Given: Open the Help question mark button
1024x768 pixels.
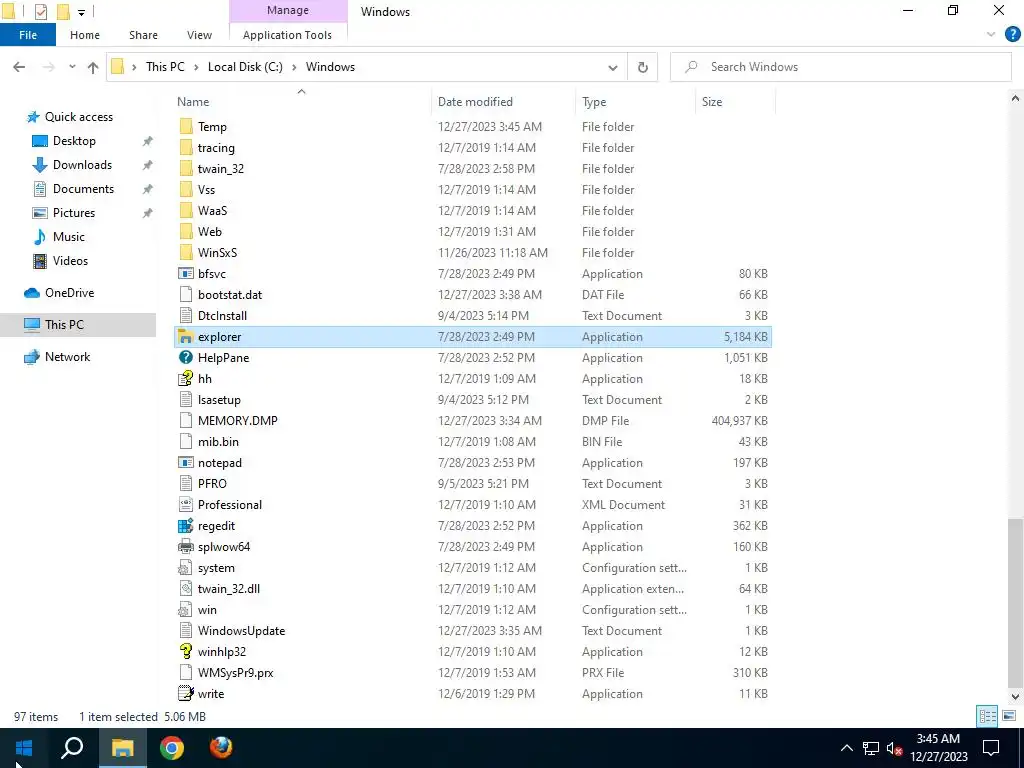Looking at the screenshot, I should 1012,35.
